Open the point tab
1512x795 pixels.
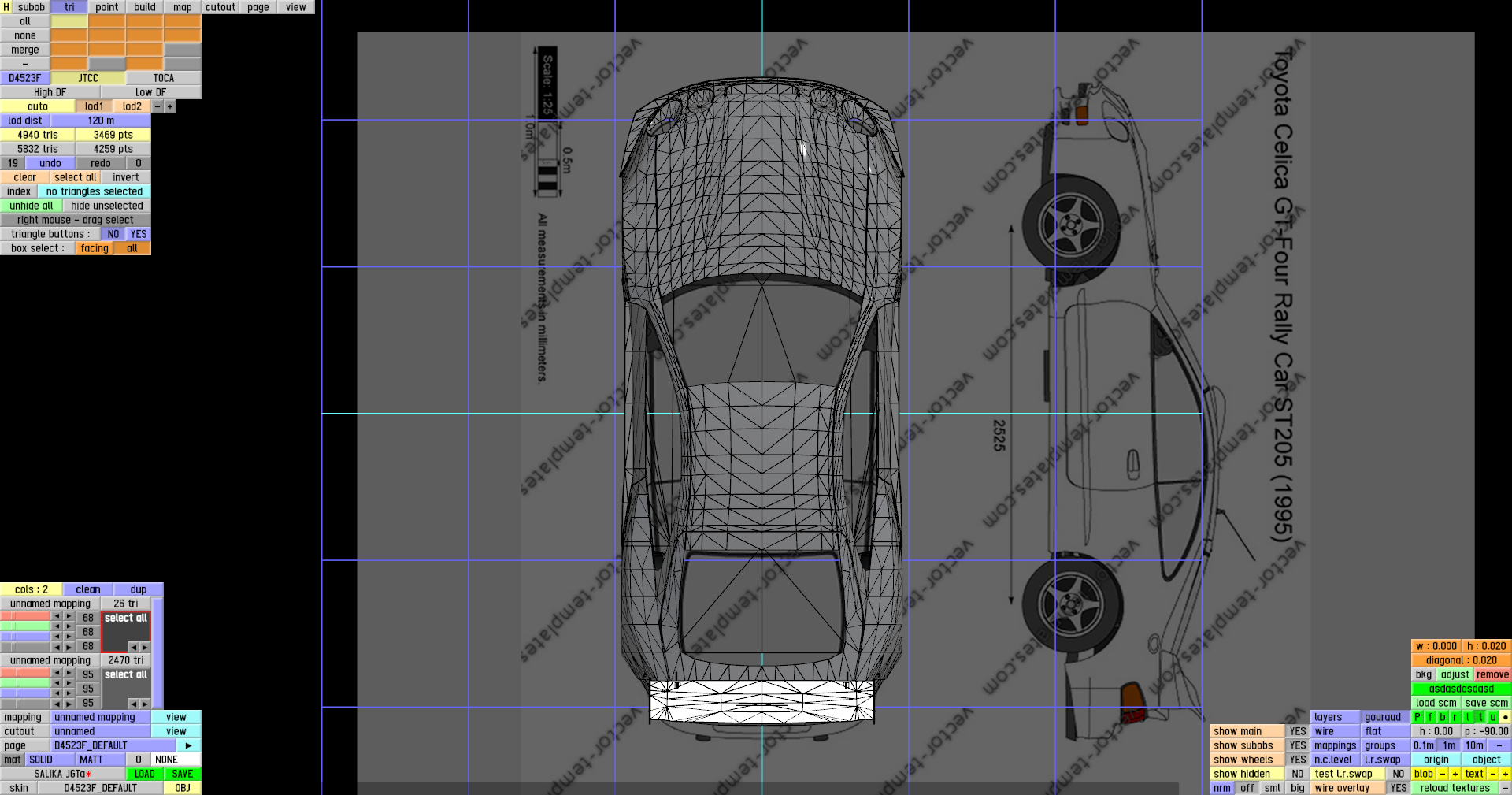tap(107, 7)
